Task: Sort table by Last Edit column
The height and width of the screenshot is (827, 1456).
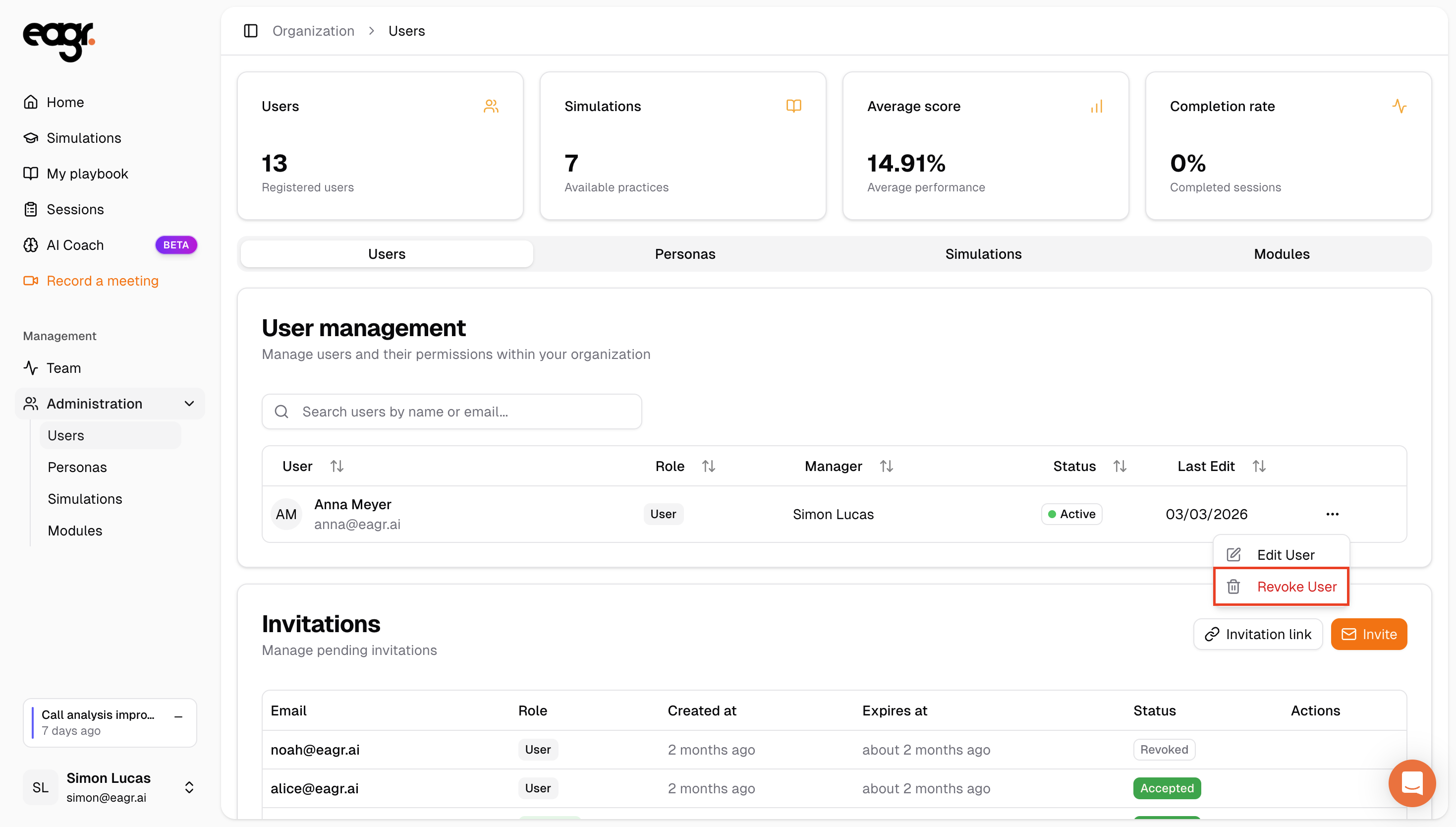Action: pyautogui.click(x=1259, y=467)
